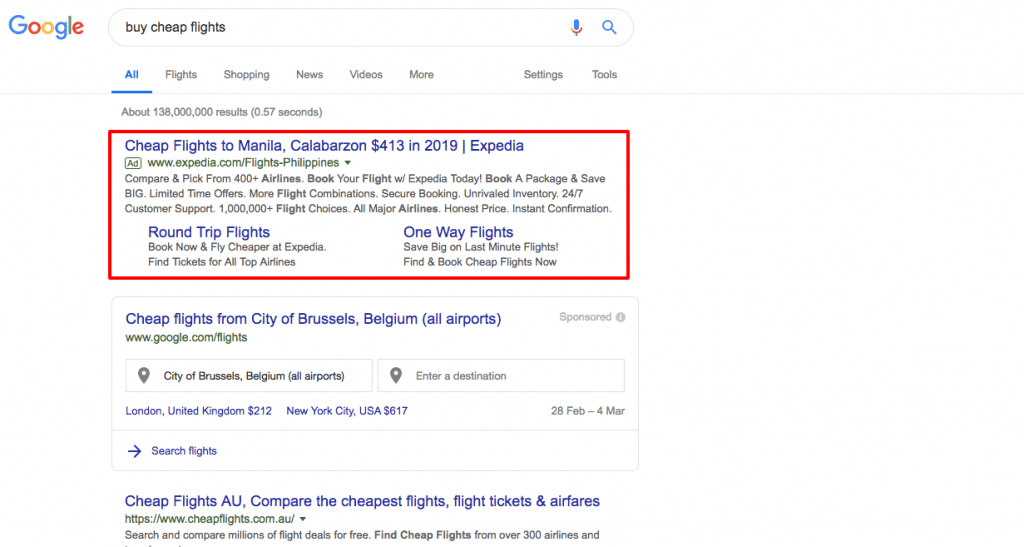
Task: Open the One Way Flights sitelink
Action: 458,232
